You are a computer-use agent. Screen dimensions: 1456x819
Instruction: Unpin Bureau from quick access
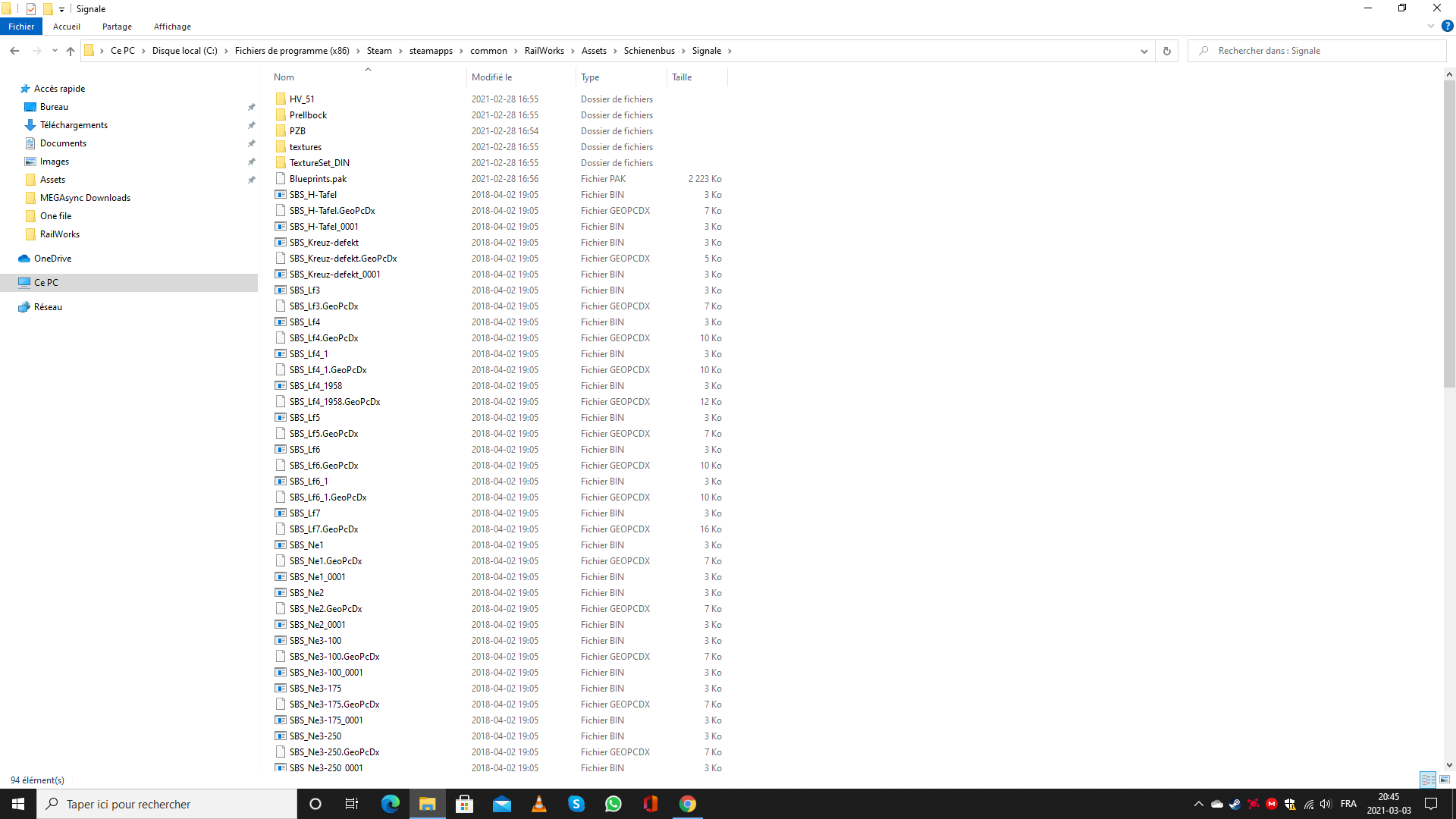coord(251,107)
